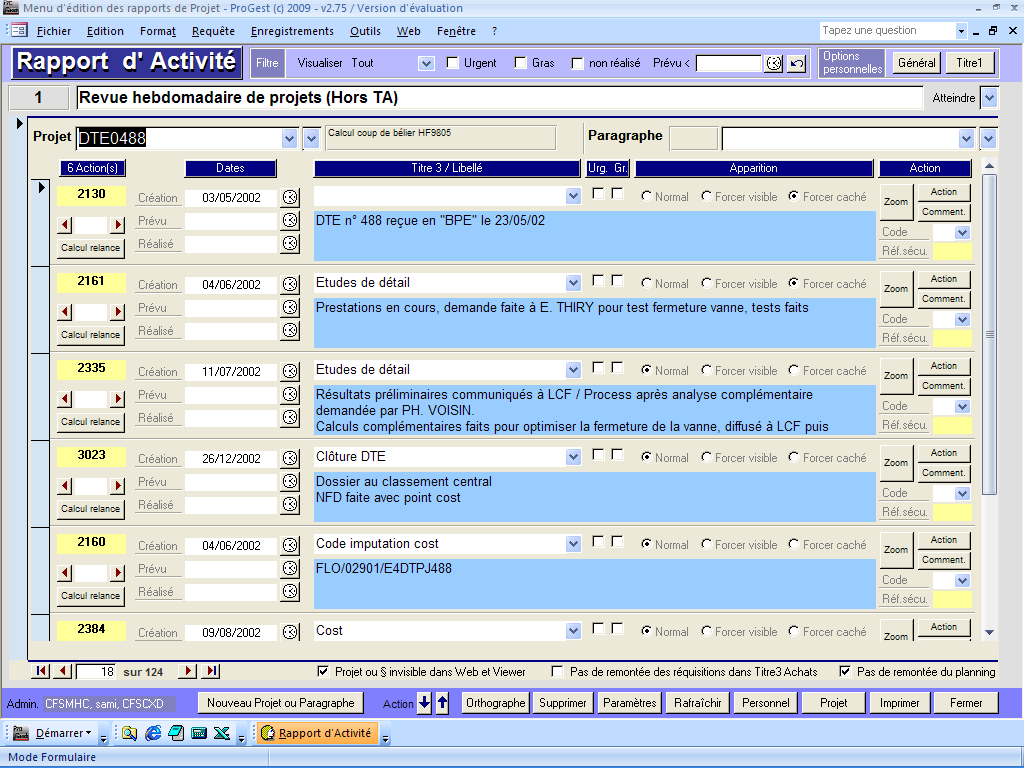Open the Visualiser Tout dropdown

pyautogui.click(x=426, y=63)
